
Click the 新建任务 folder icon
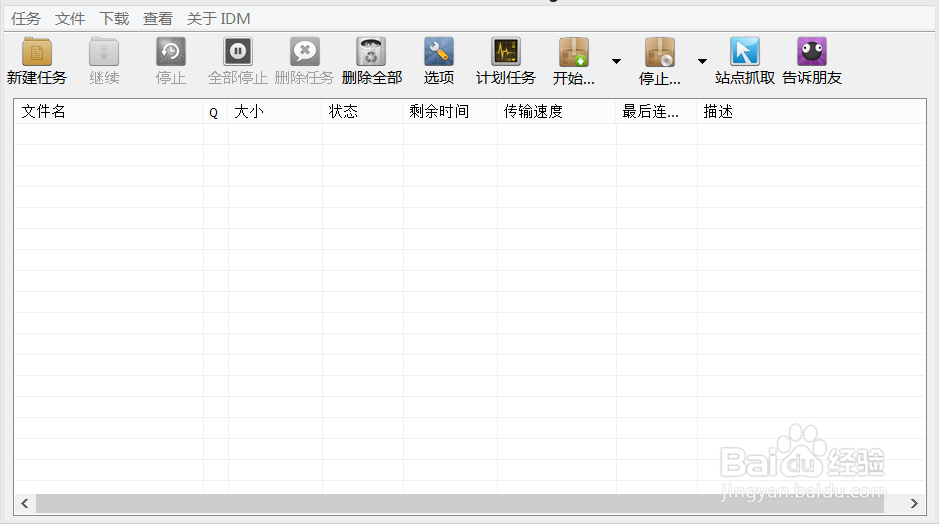click(37, 52)
